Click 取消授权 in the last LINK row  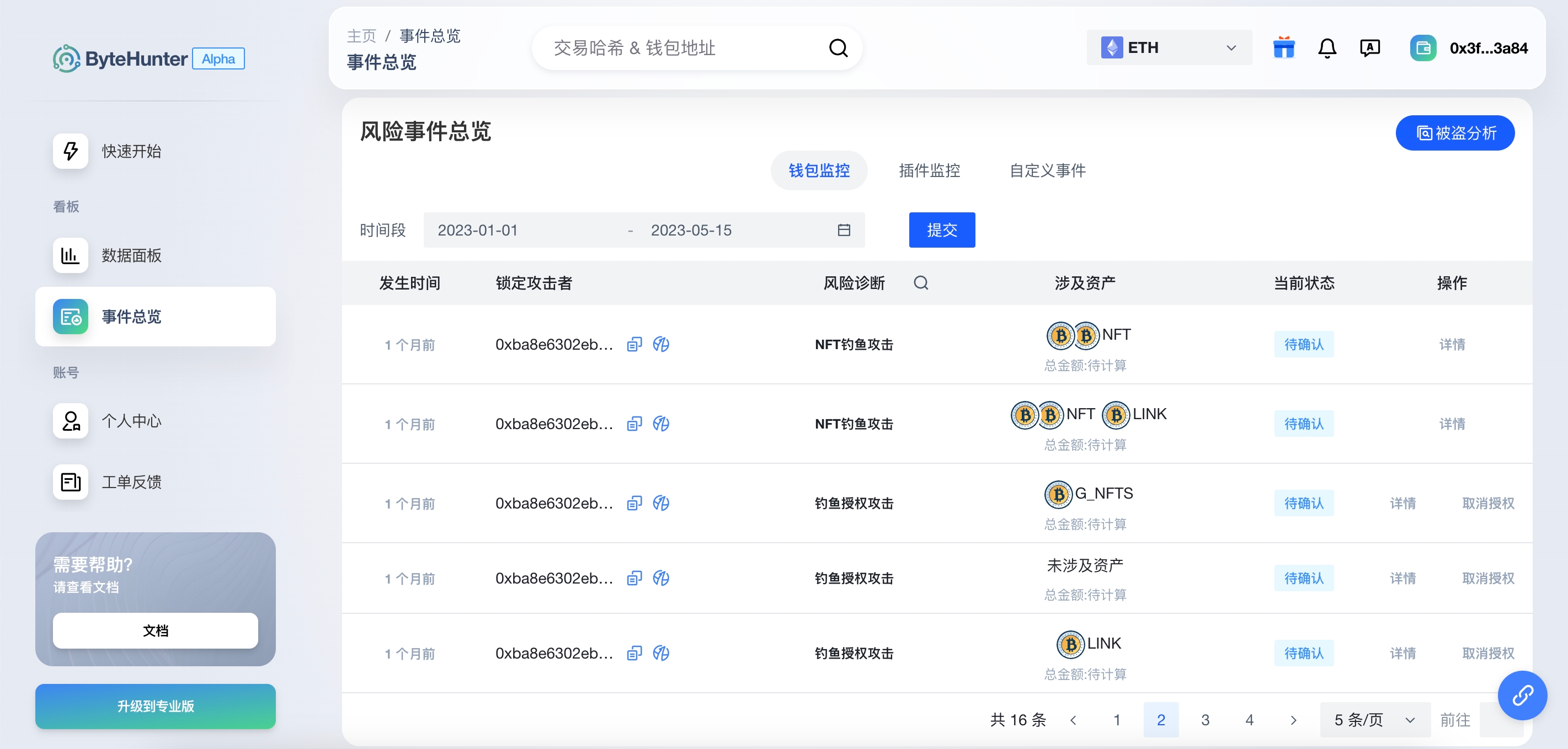1487,653
